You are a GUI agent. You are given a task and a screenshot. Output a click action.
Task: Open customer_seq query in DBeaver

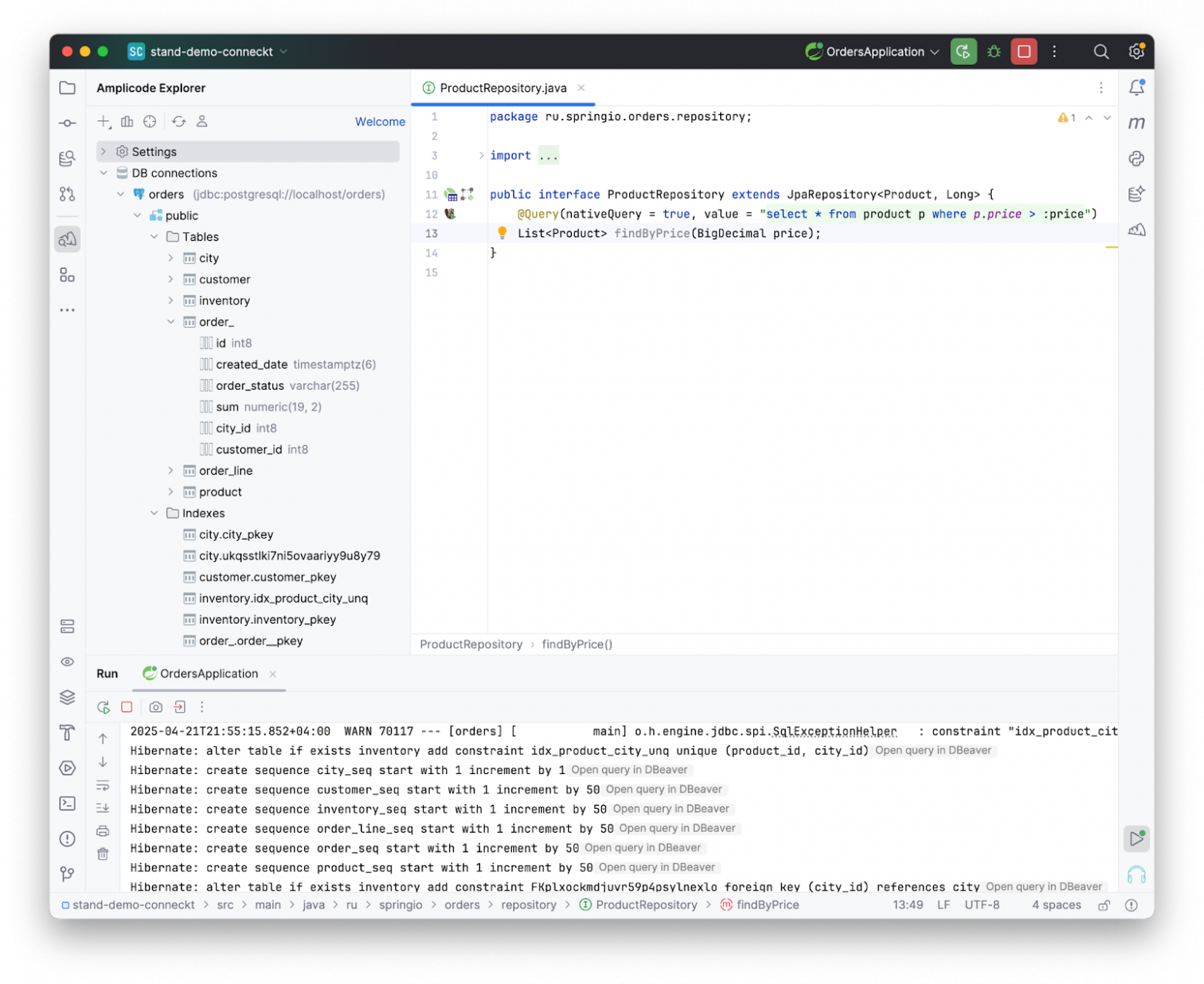[x=664, y=789]
